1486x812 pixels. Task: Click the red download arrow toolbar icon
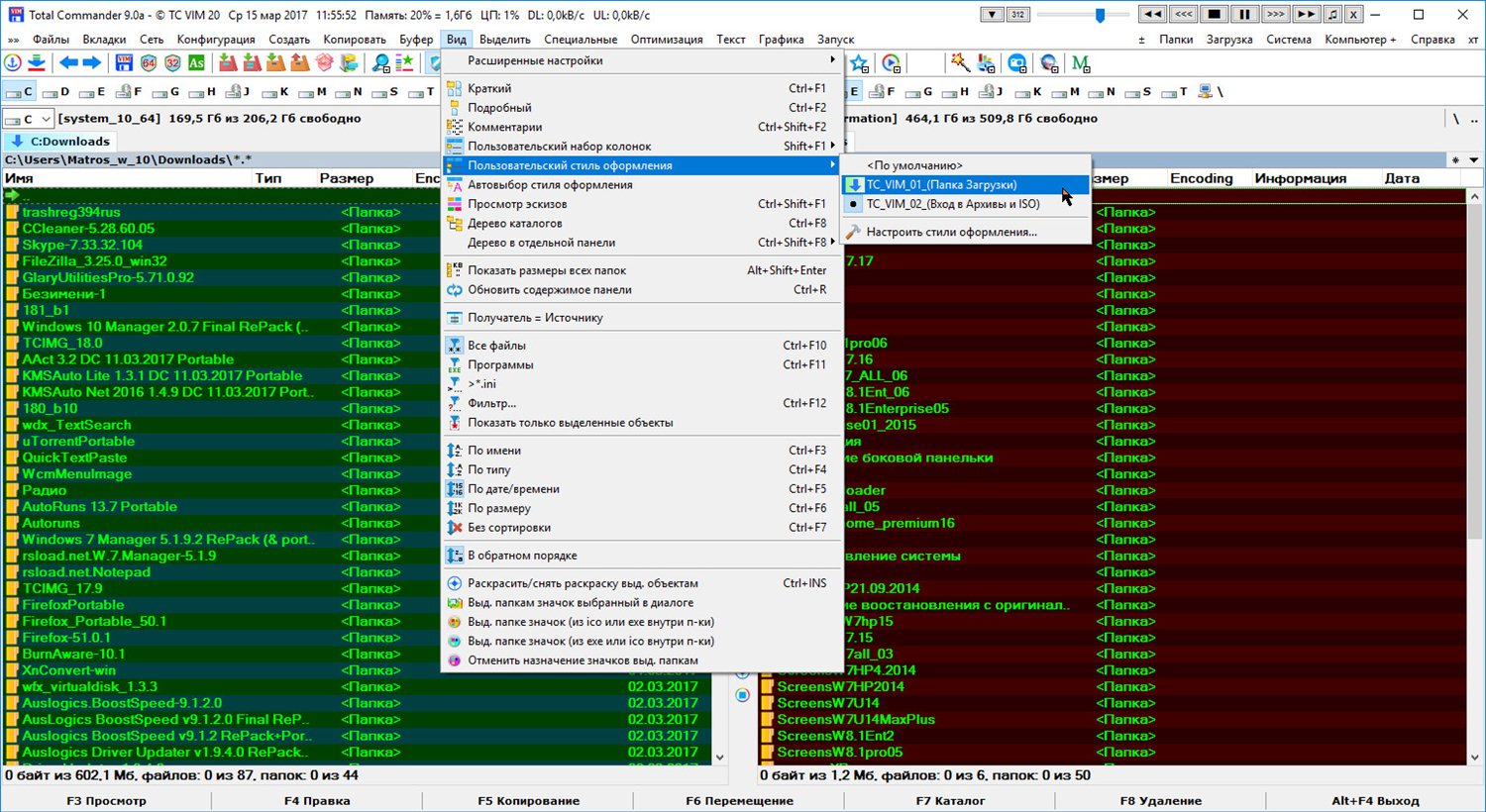click(37, 62)
